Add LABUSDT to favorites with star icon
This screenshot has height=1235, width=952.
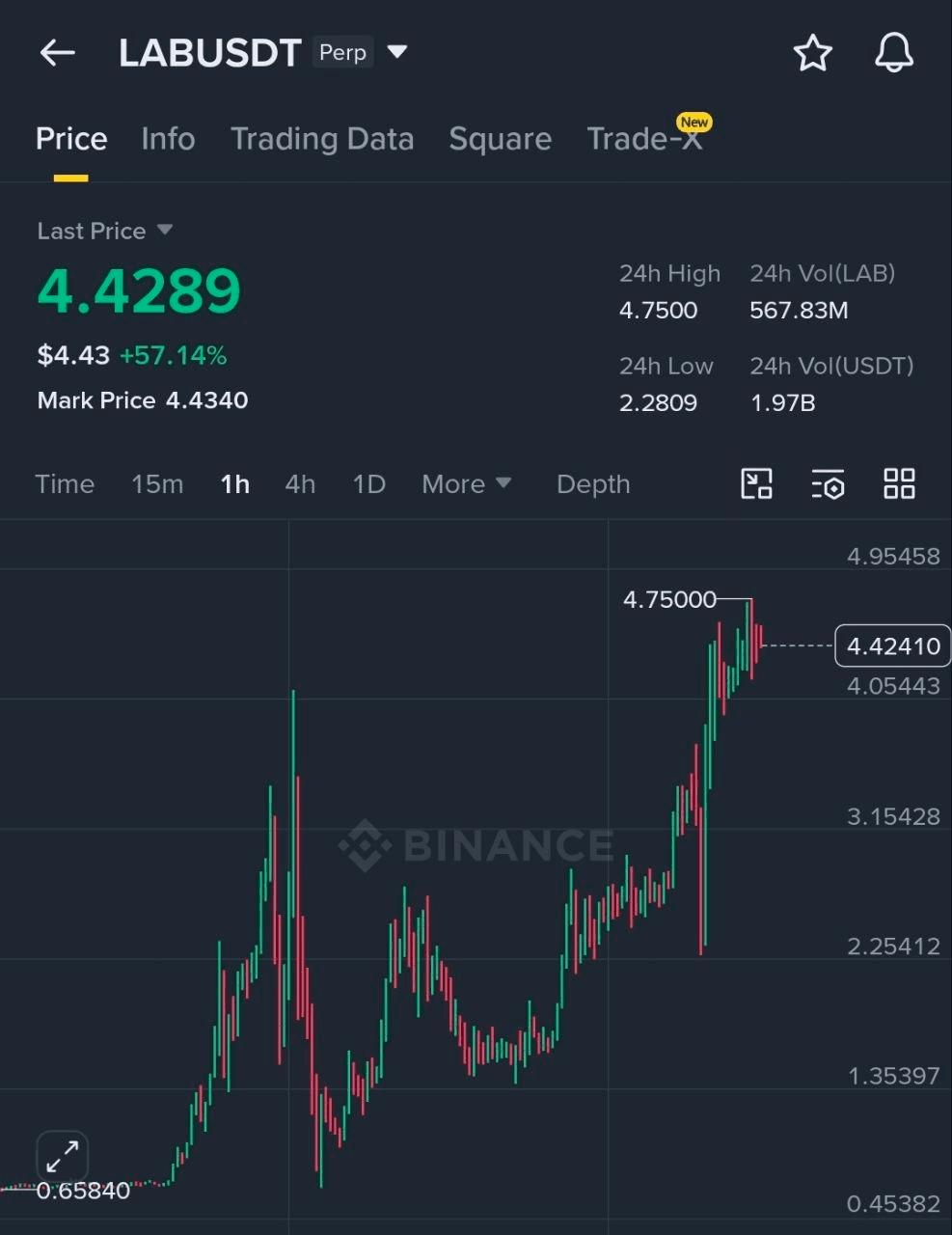point(812,53)
